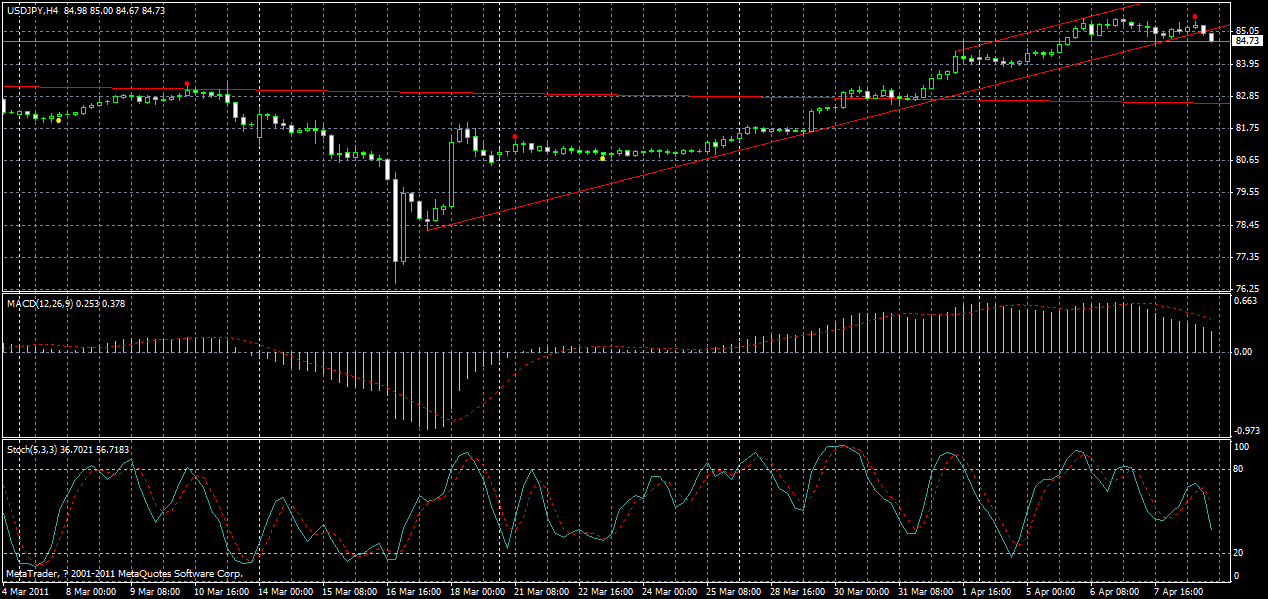
Task: Click the green doji candle below the 84.73 tag
Action: pos(1195,27)
